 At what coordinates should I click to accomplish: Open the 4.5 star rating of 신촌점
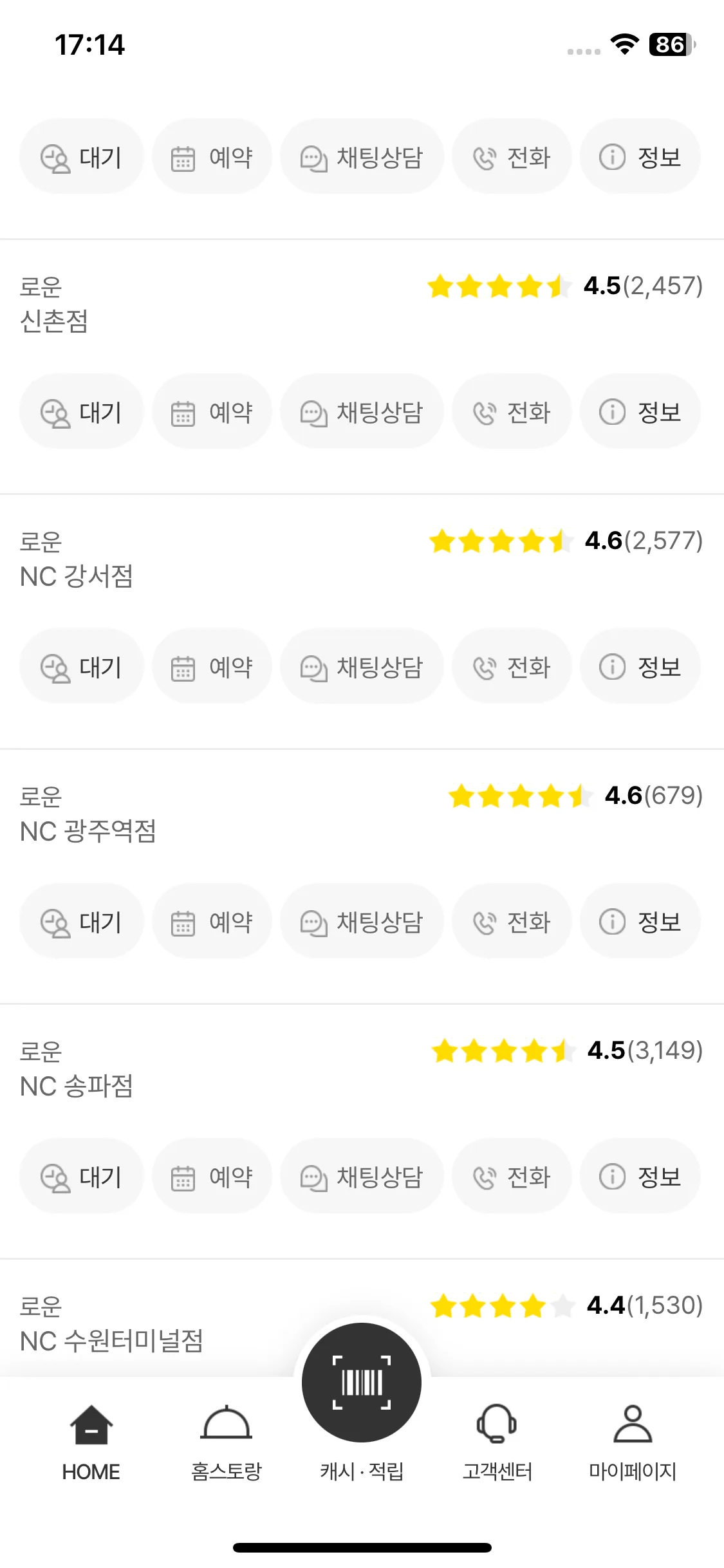[565, 286]
